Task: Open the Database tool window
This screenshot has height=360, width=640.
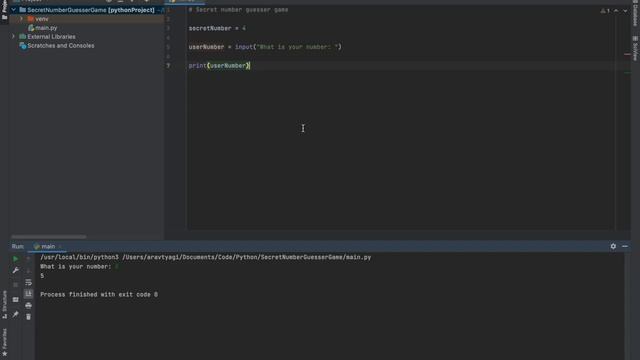Action: (x=635, y=14)
